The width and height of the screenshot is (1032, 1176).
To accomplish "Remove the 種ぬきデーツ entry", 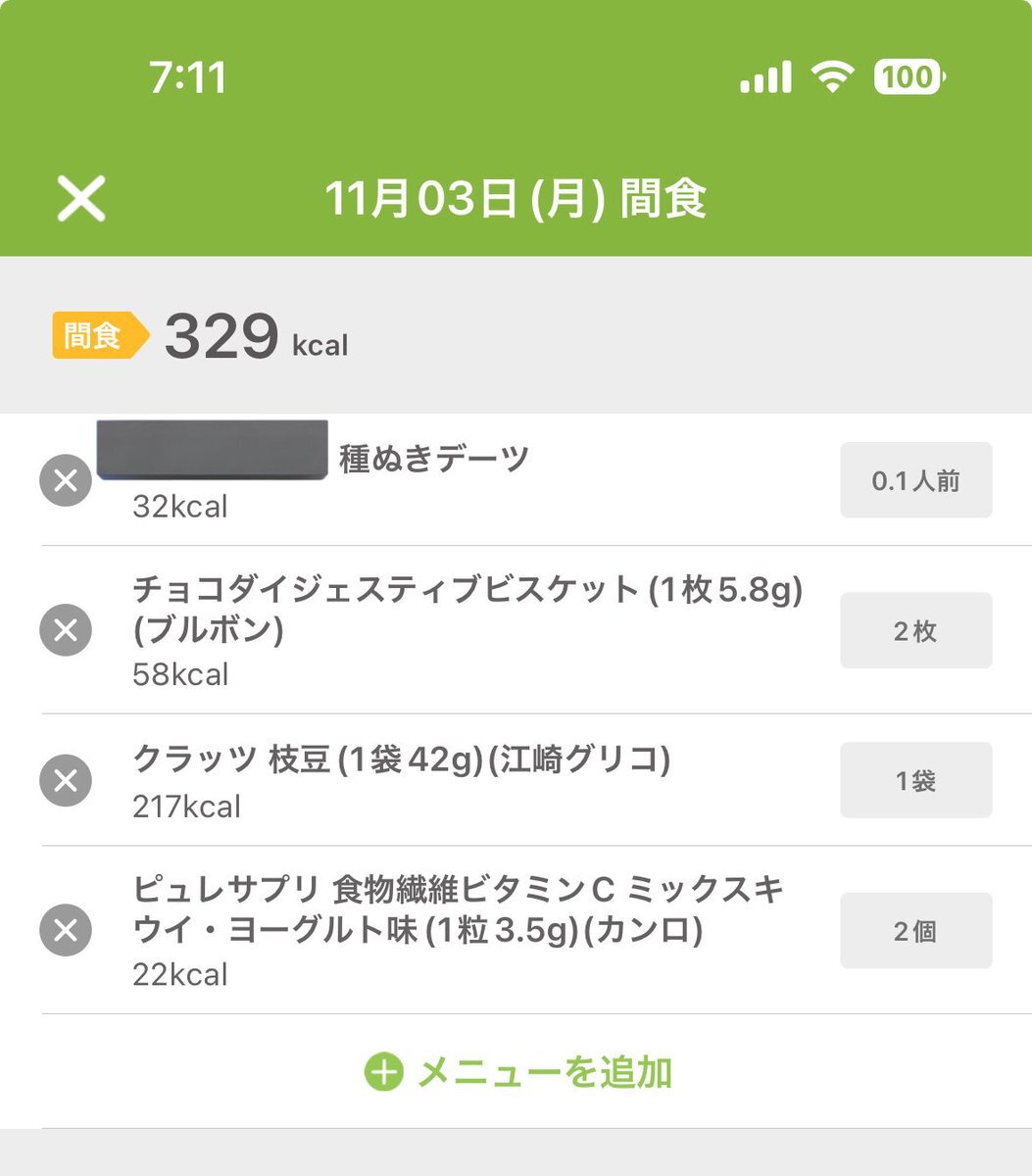I will pyautogui.click(x=66, y=481).
